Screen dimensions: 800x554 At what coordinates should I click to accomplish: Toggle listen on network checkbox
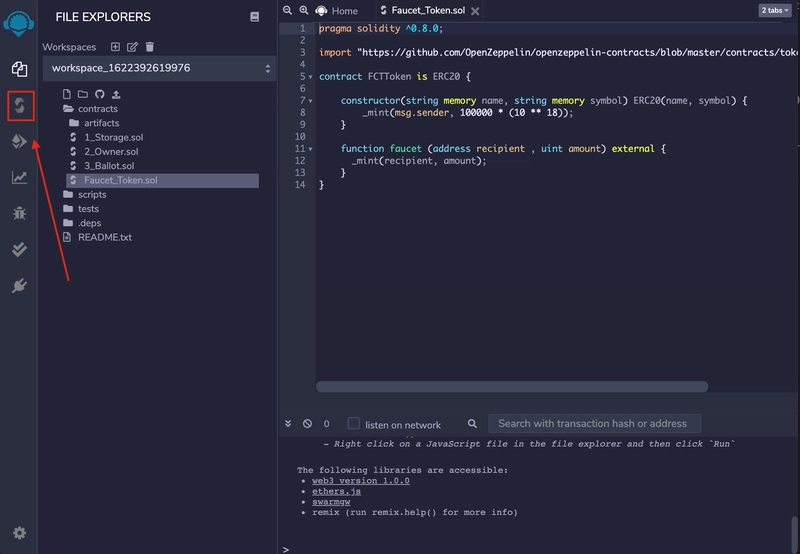[x=354, y=423]
